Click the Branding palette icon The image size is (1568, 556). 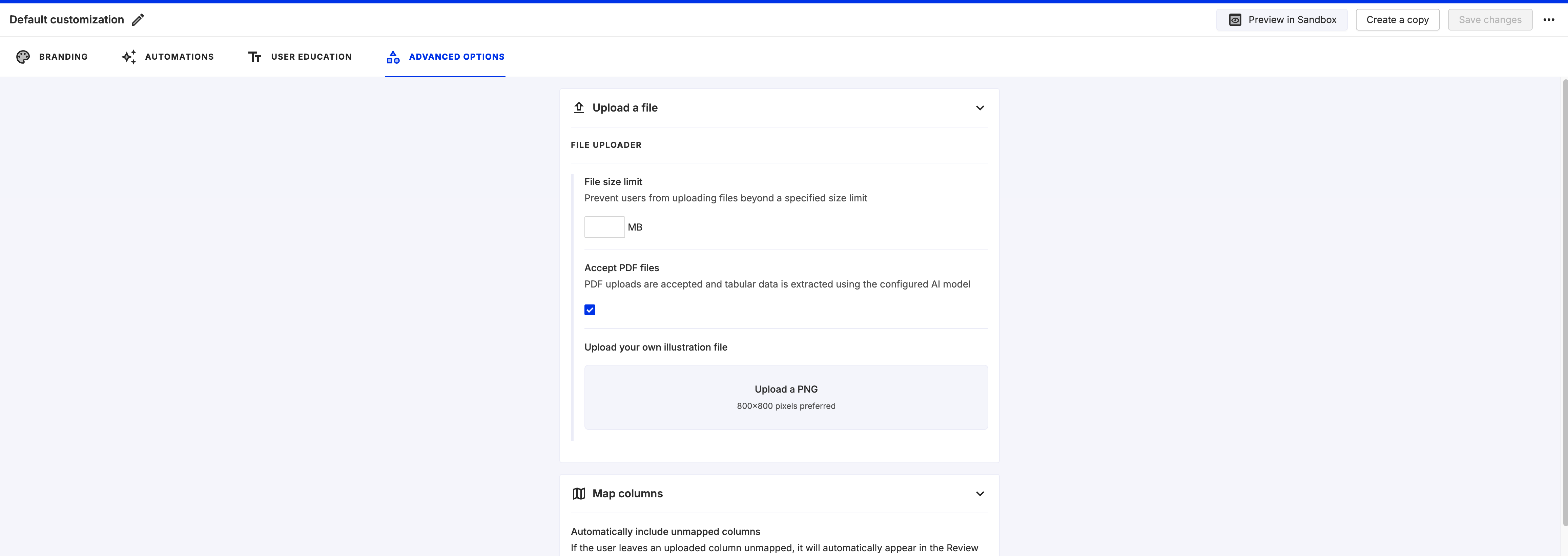coord(23,57)
